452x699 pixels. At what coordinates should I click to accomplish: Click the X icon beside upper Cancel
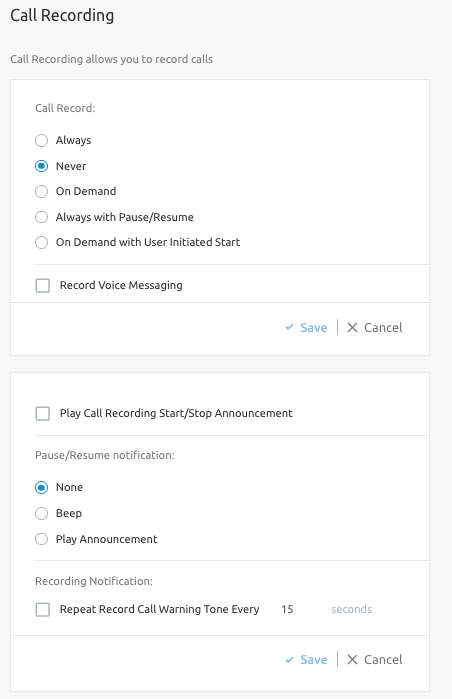tap(352, 328)
